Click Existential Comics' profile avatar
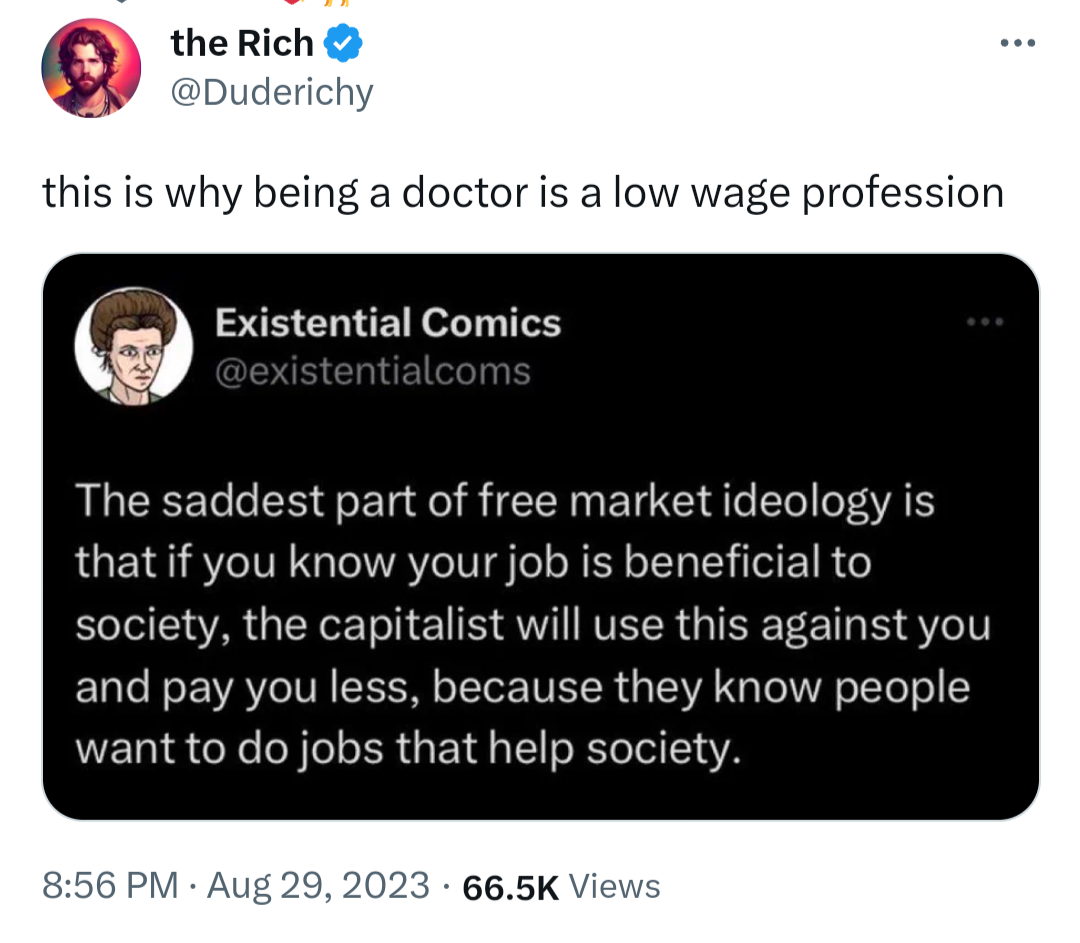This screenshot has width=1080, height=943. click(x=134, y=349)
